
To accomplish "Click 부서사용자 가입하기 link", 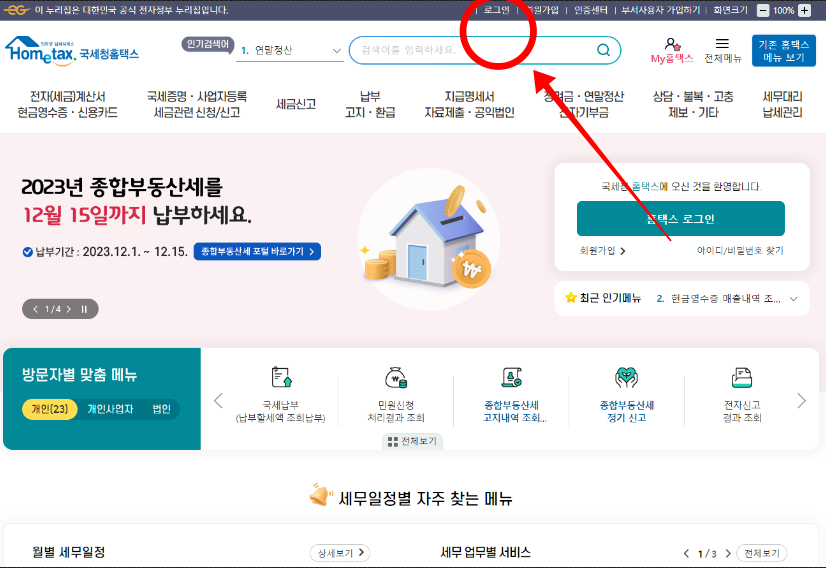I will coord(661,10).
